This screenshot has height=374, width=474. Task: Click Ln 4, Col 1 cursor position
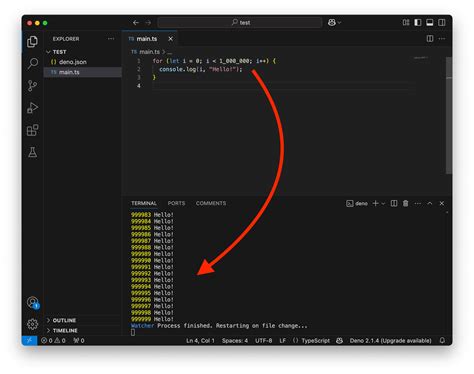(200, 340)
